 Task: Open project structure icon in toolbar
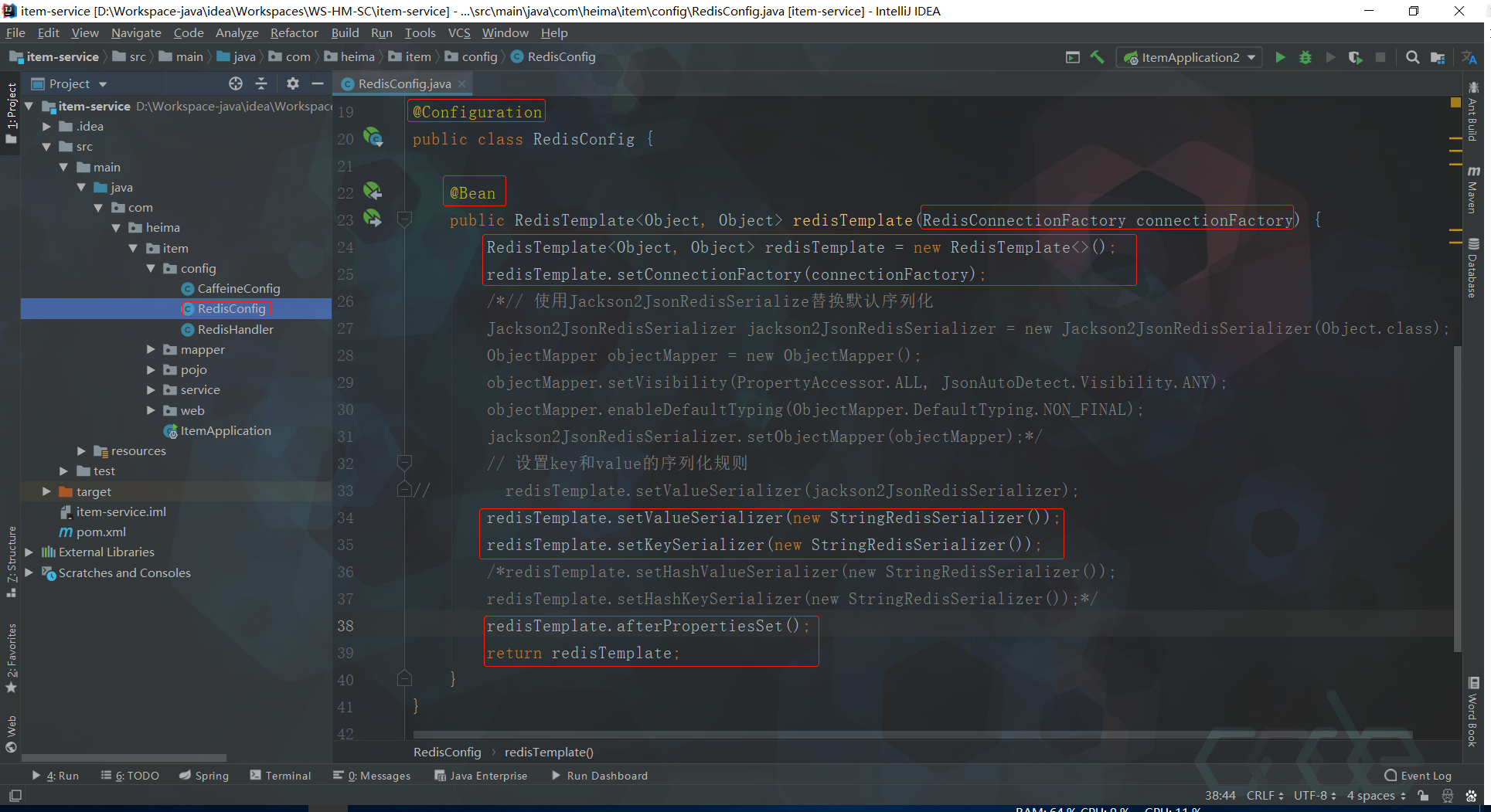1438,57
